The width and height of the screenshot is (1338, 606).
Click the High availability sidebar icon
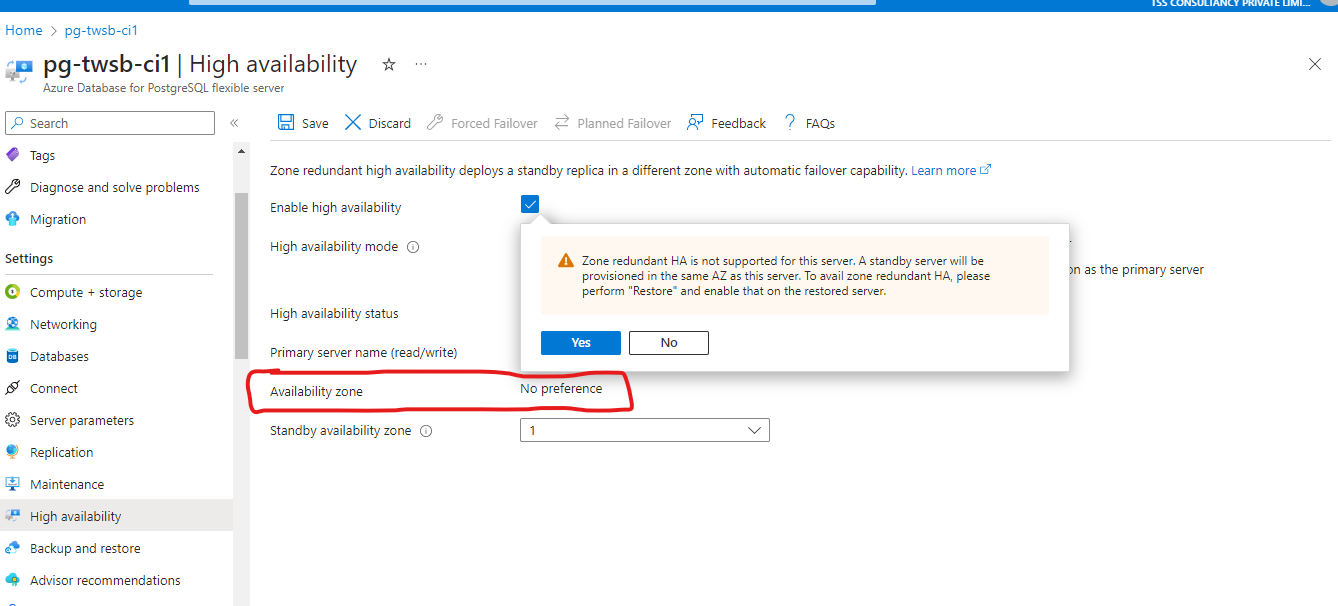(x=13, y=516)
